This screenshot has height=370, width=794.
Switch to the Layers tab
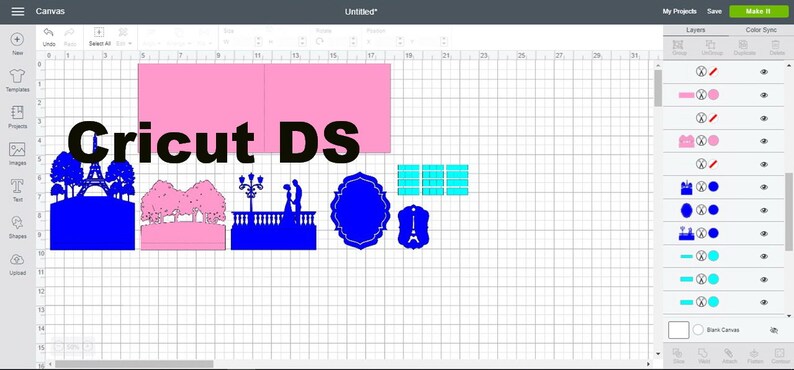click(696, 30)
